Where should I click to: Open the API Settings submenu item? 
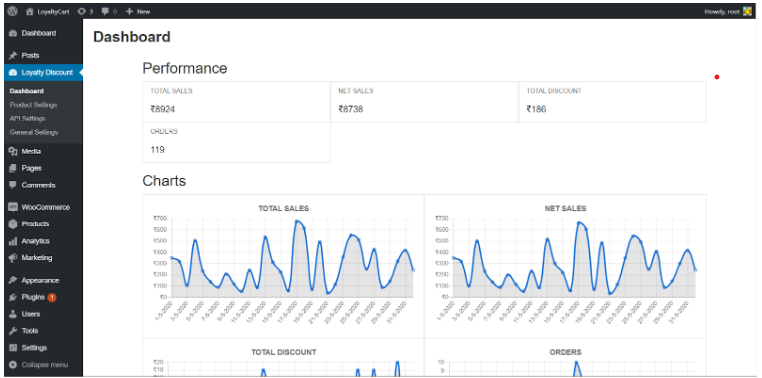pos(28,119)
